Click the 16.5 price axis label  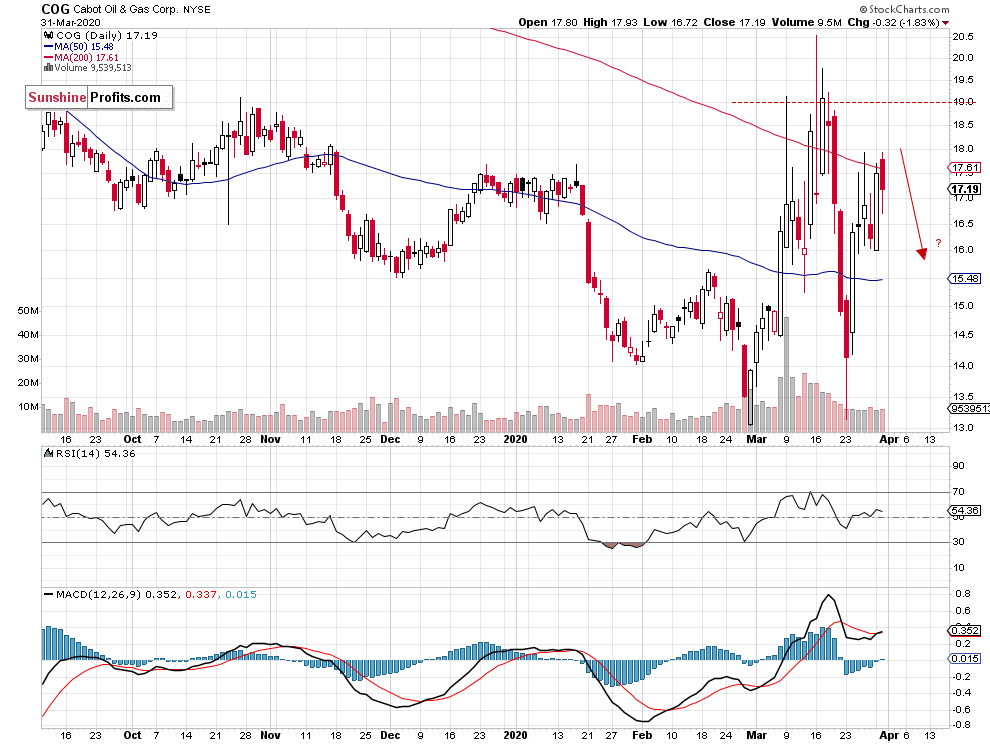(x=963, y=224)
